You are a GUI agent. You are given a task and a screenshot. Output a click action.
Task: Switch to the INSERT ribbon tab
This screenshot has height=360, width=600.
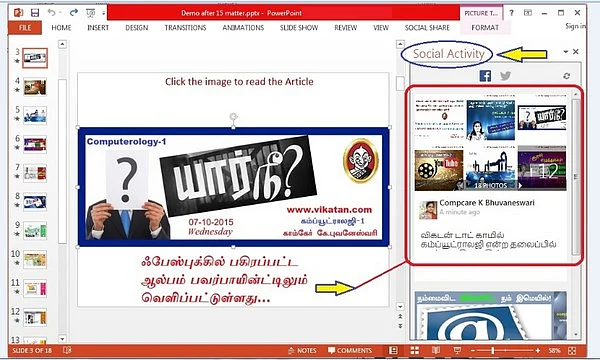98,28
